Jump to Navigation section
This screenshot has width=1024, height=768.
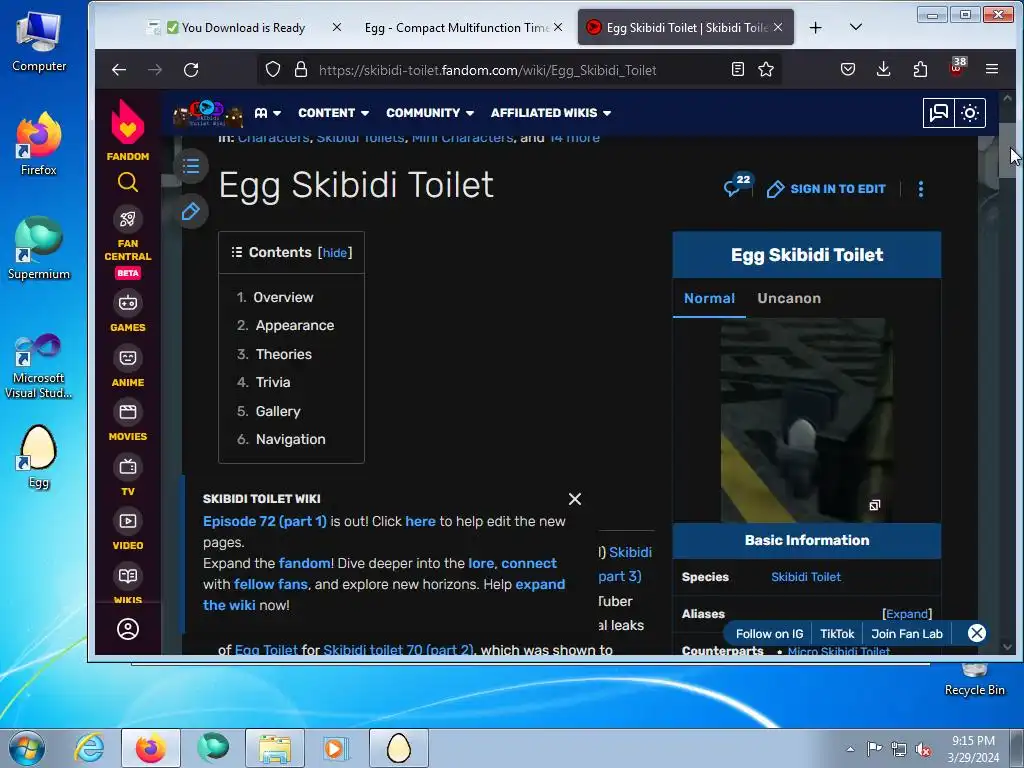tap(290, 439)
